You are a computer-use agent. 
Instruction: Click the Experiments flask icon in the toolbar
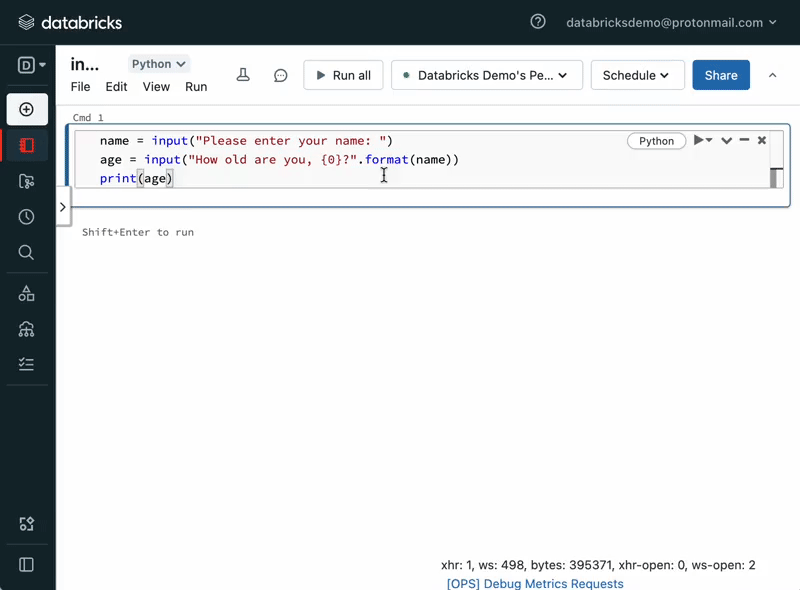tap(241, 74)
